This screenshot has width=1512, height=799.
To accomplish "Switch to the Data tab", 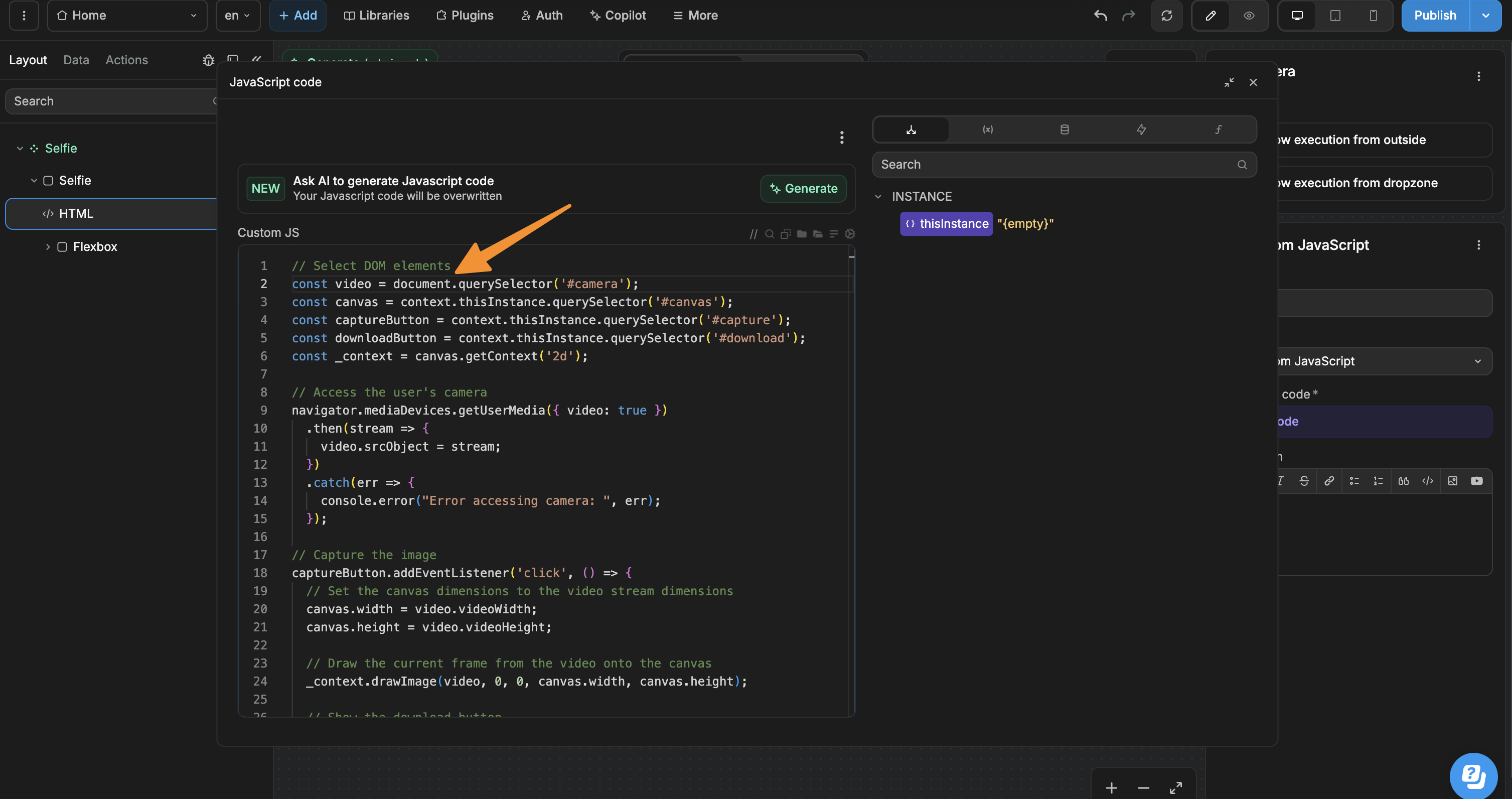I will (76, 59).
